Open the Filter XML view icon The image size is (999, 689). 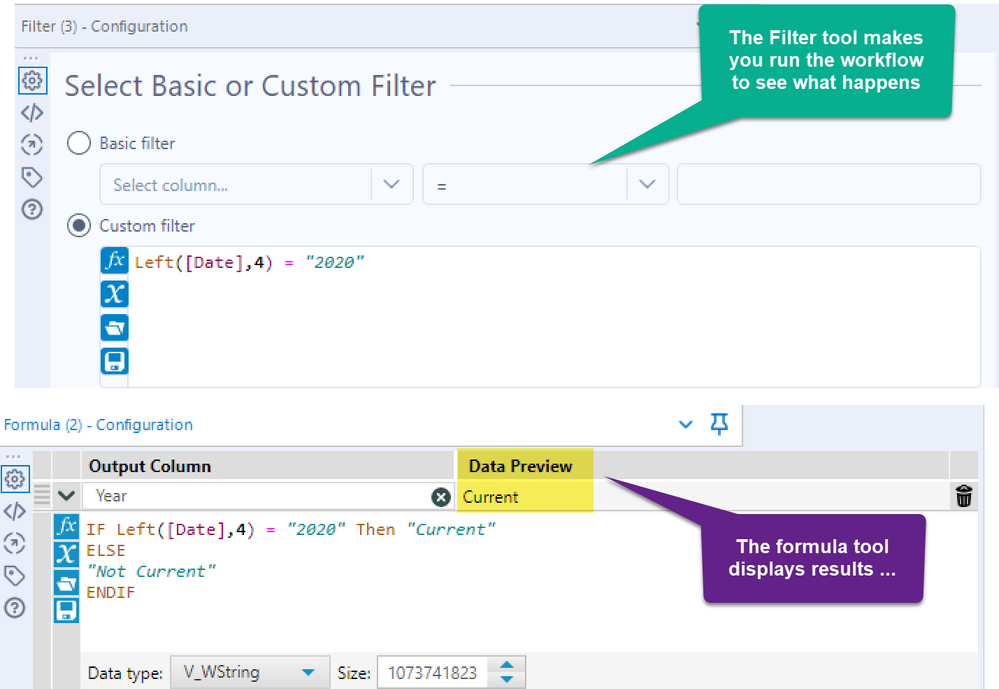32,113
